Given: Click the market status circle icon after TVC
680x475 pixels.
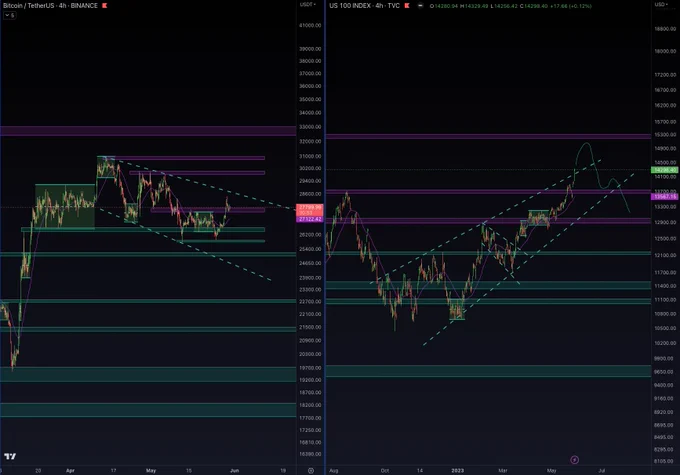Looking at the screenshot, I should coord(420,6).
